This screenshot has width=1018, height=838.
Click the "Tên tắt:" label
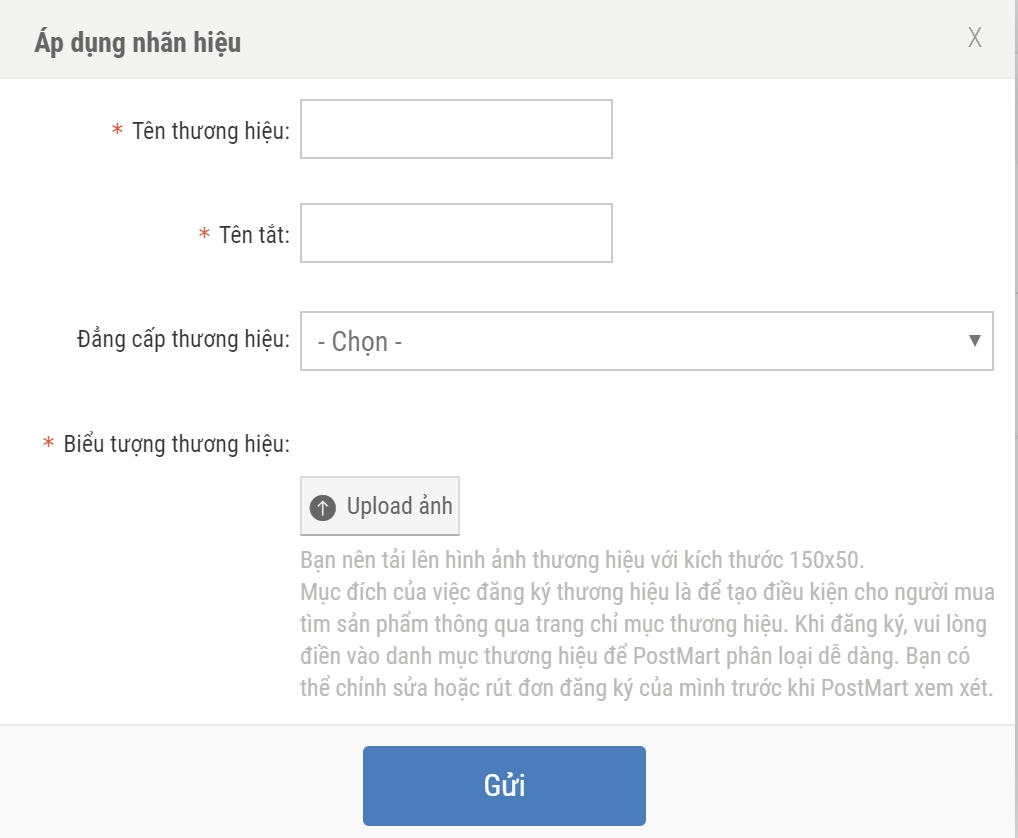point(255,235)
